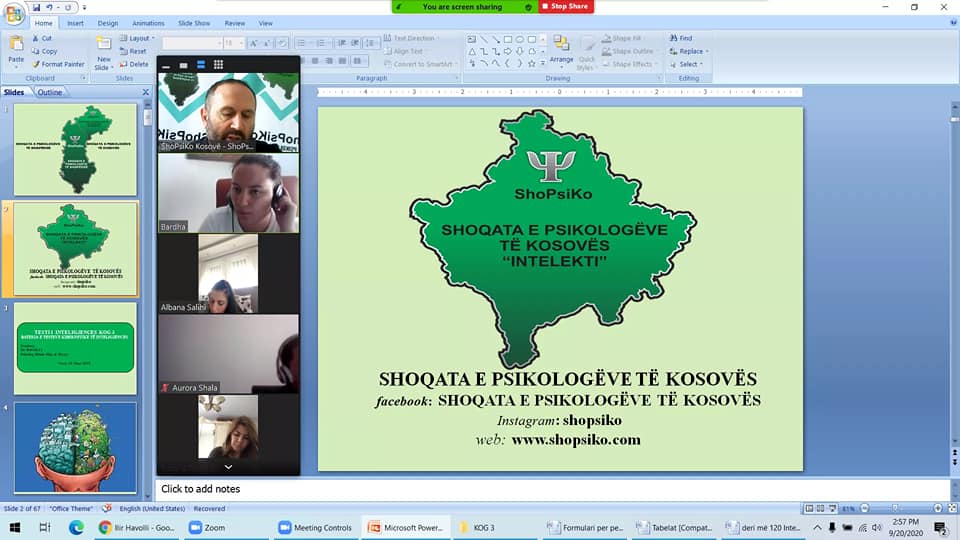
Task: Save the presentation from Quick Access
Action: tap(36, 7)
